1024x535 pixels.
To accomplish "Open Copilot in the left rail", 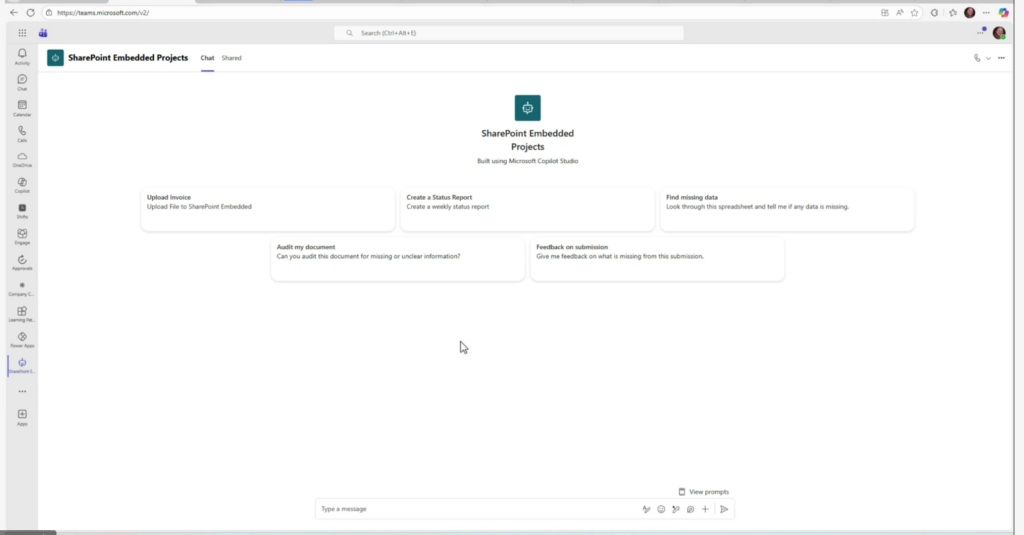I will (22, 186).
